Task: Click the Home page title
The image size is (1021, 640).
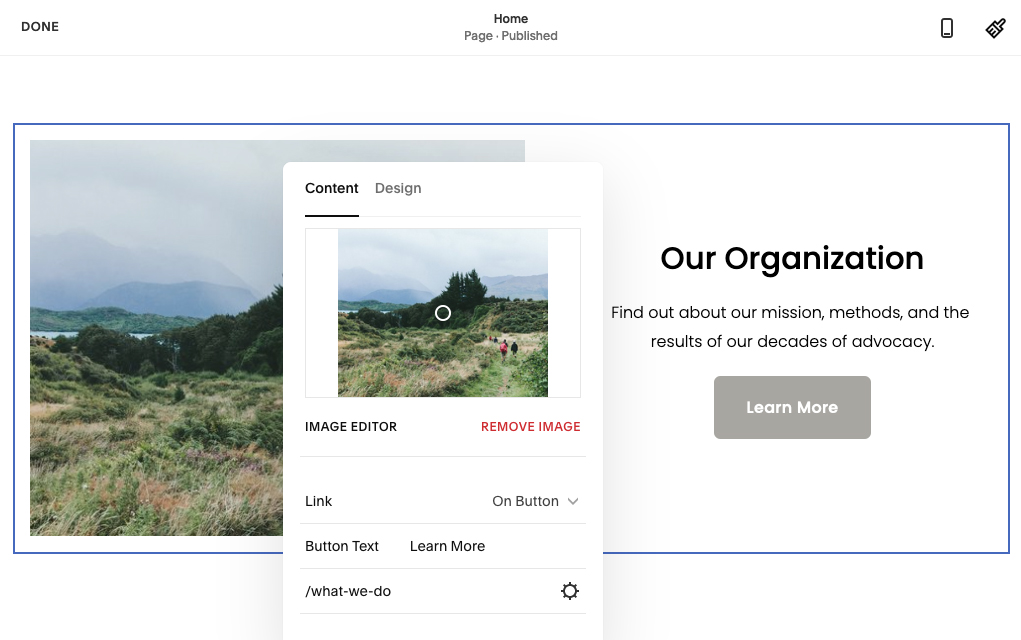Action: click(x=510, y=18)
